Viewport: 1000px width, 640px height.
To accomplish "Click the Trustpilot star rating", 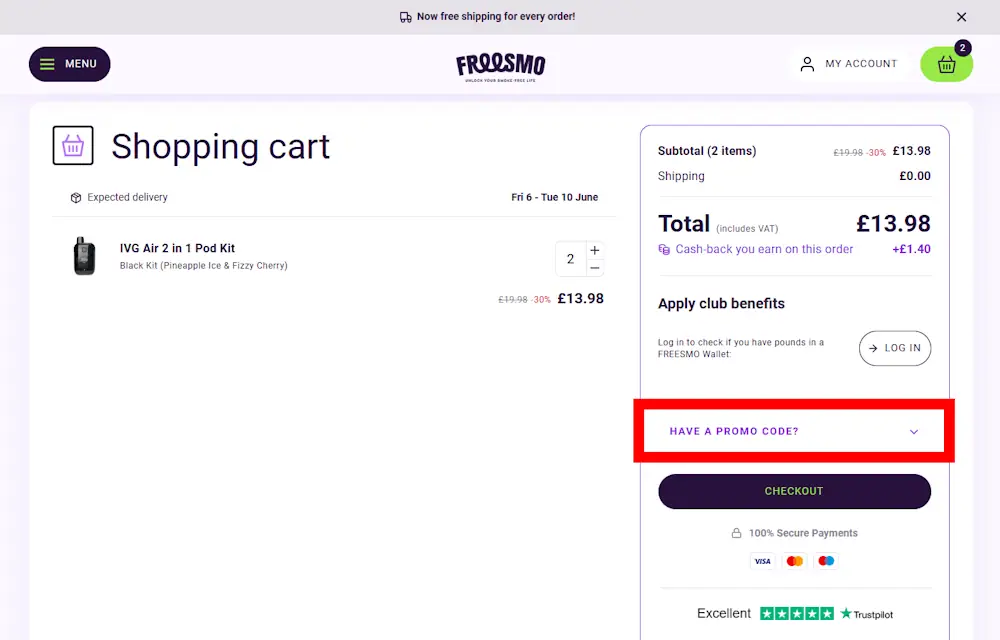I will 796,613.
